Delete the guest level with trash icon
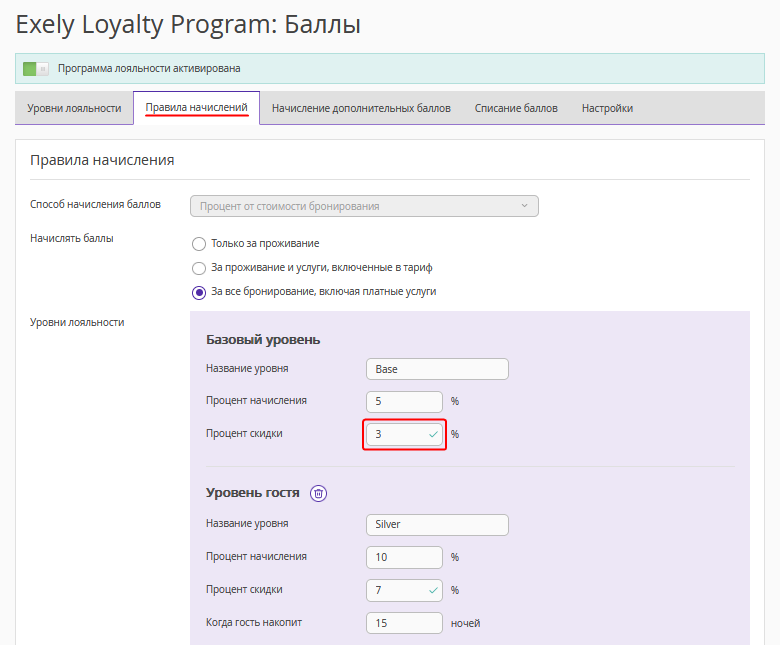The height and width of the screenshot is (645, 780). click(x=318, y=493)
